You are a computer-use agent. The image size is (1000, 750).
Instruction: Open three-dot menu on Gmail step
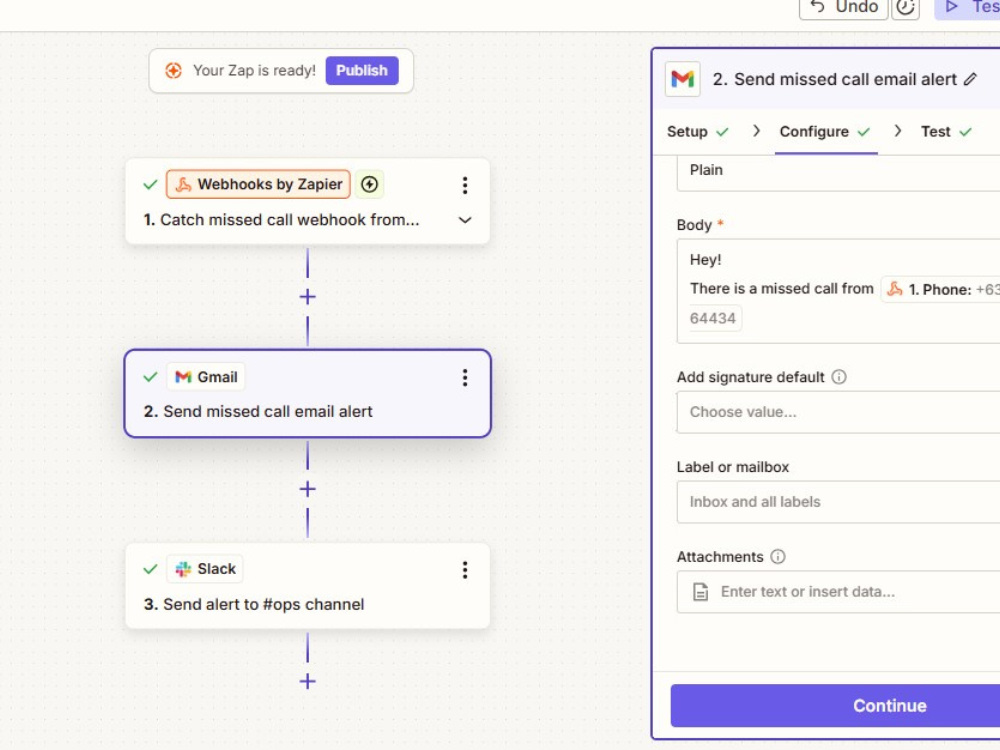(465, 378)
